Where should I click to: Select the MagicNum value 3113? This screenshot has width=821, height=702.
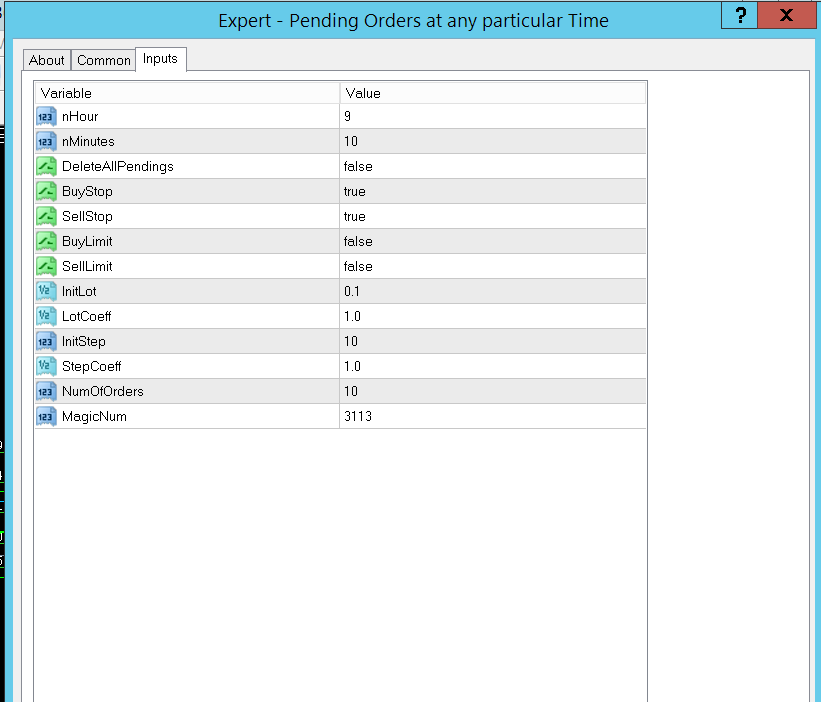coord(358,417)
